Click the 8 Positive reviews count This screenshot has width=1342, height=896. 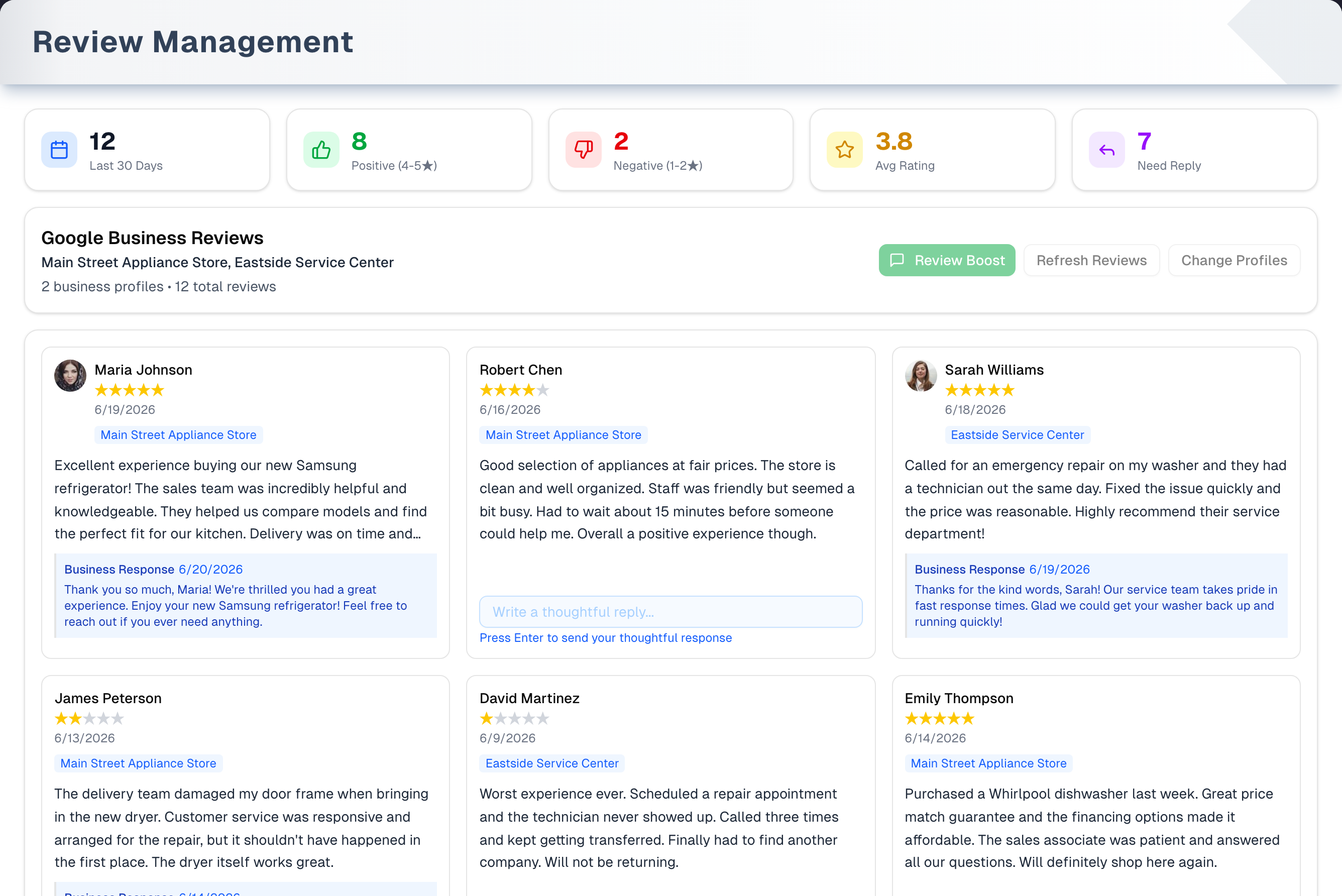359,141
